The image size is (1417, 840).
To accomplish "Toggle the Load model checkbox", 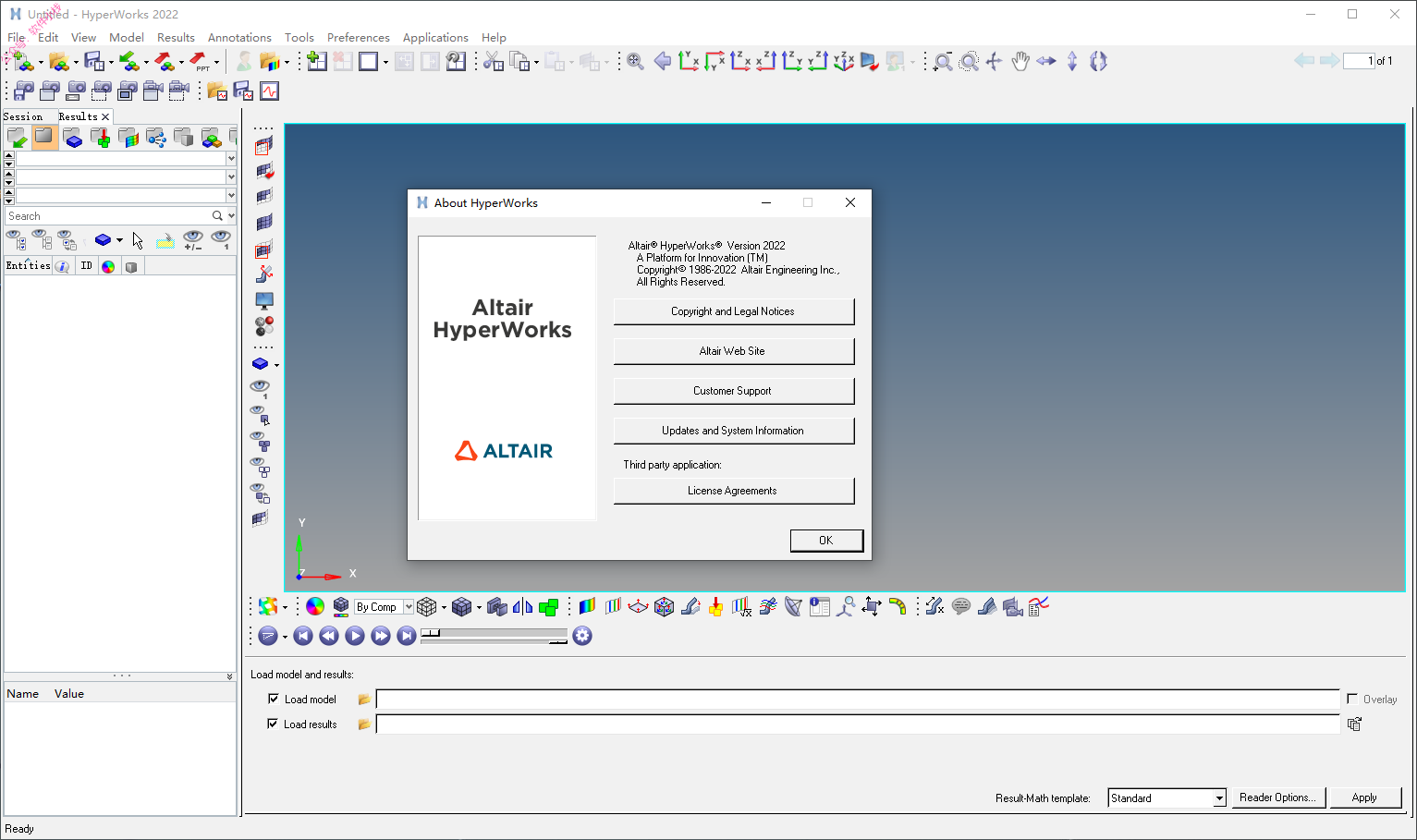I will (273, 699).
